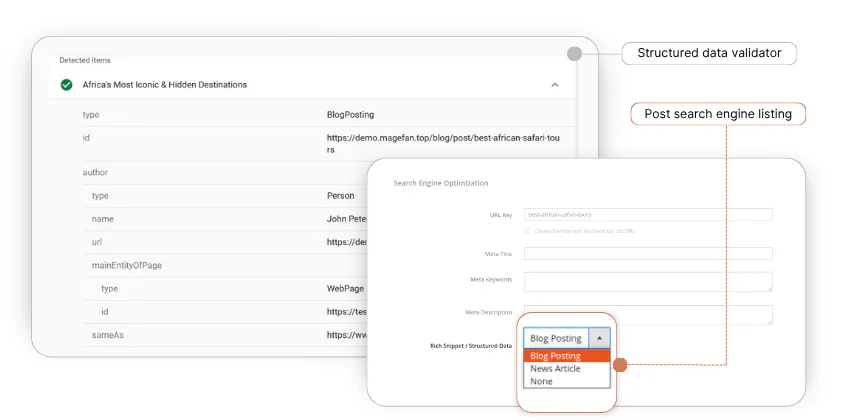Click the gray Structured data validator callout dot
Screen dimensions: 850x420
pos(573,53)
